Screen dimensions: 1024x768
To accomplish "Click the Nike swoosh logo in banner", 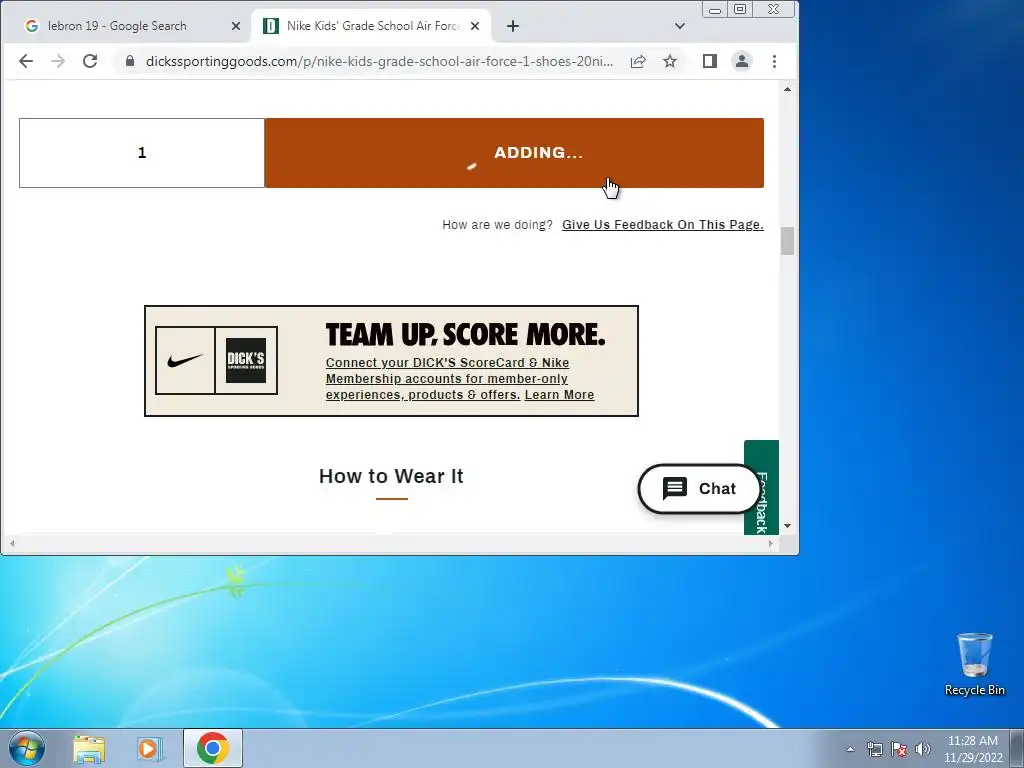I will tap(185, 360).
